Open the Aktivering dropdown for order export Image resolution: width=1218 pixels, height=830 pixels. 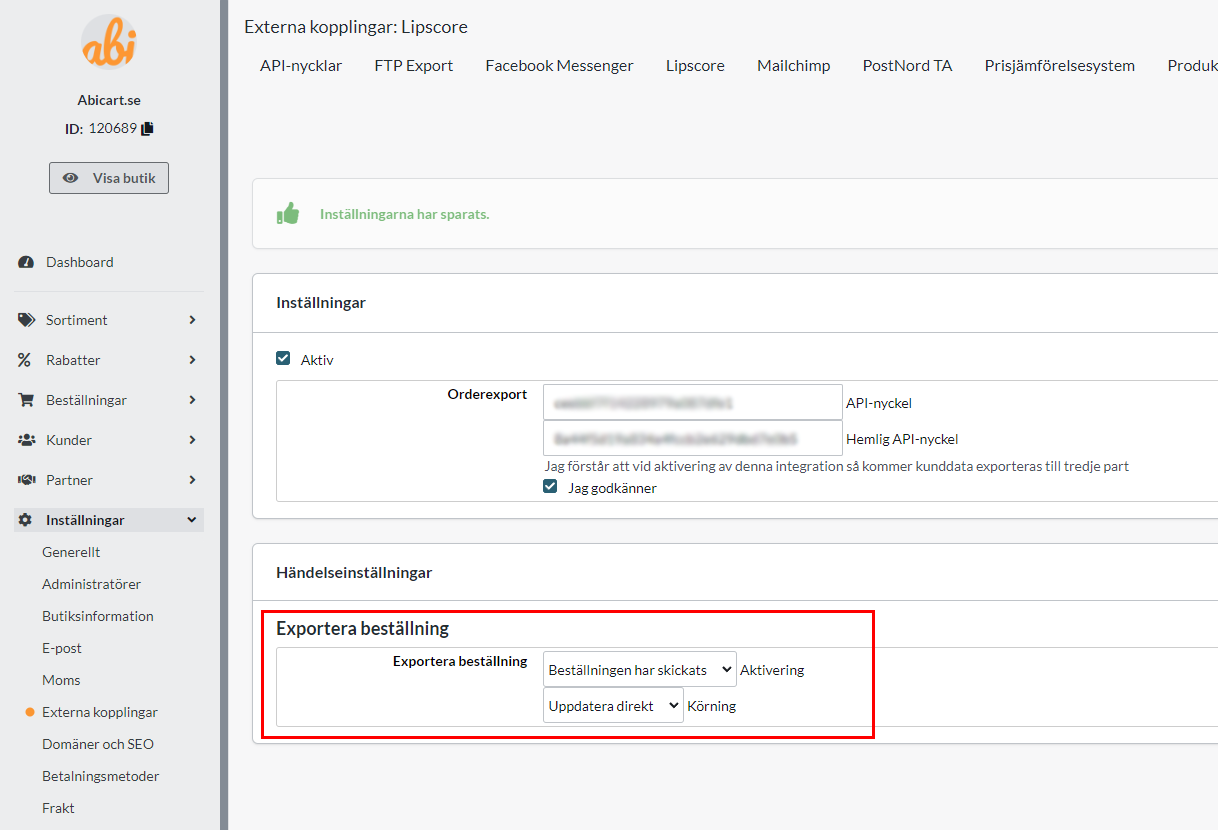point(639,670)
